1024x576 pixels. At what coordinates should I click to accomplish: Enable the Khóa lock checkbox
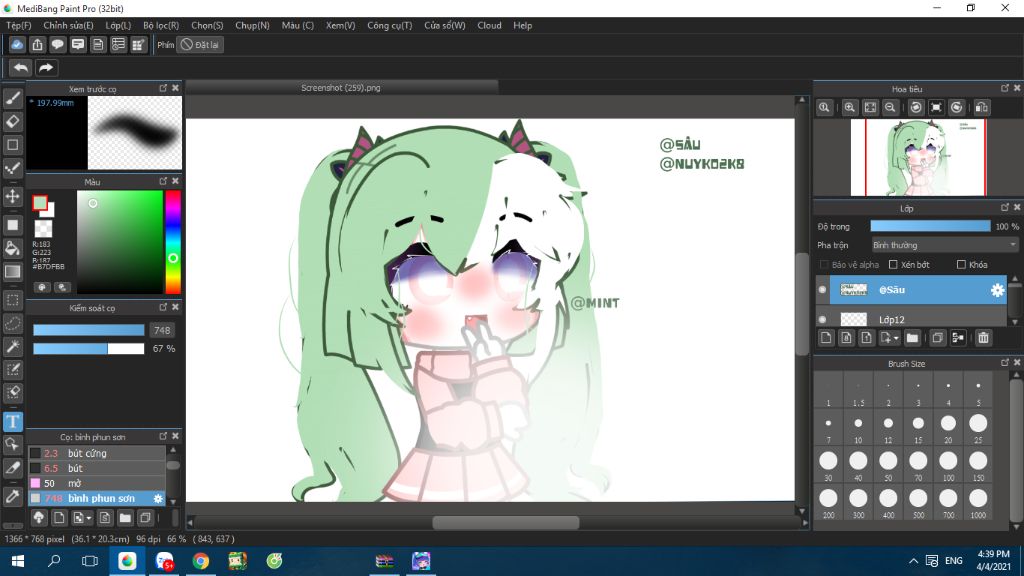point(961,264)
